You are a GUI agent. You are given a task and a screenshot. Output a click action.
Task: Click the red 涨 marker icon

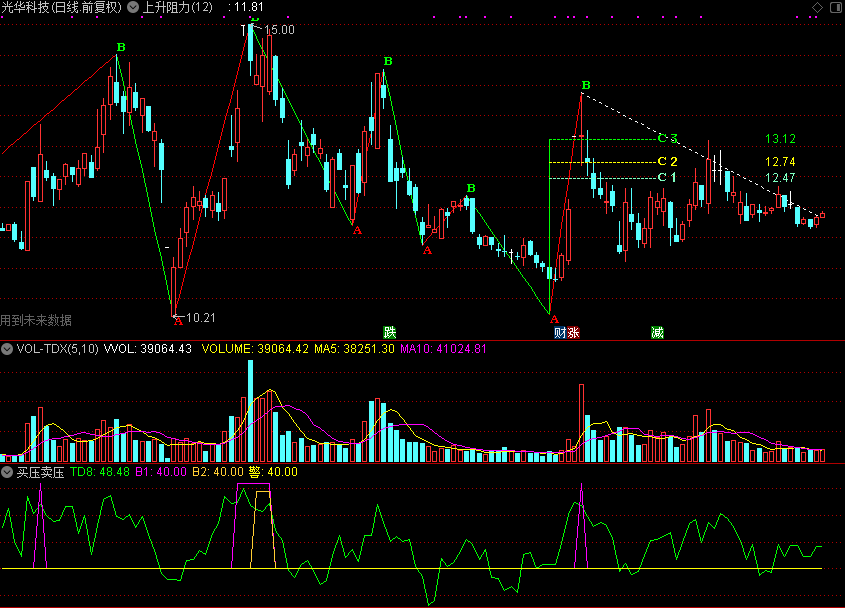[573, 331]
